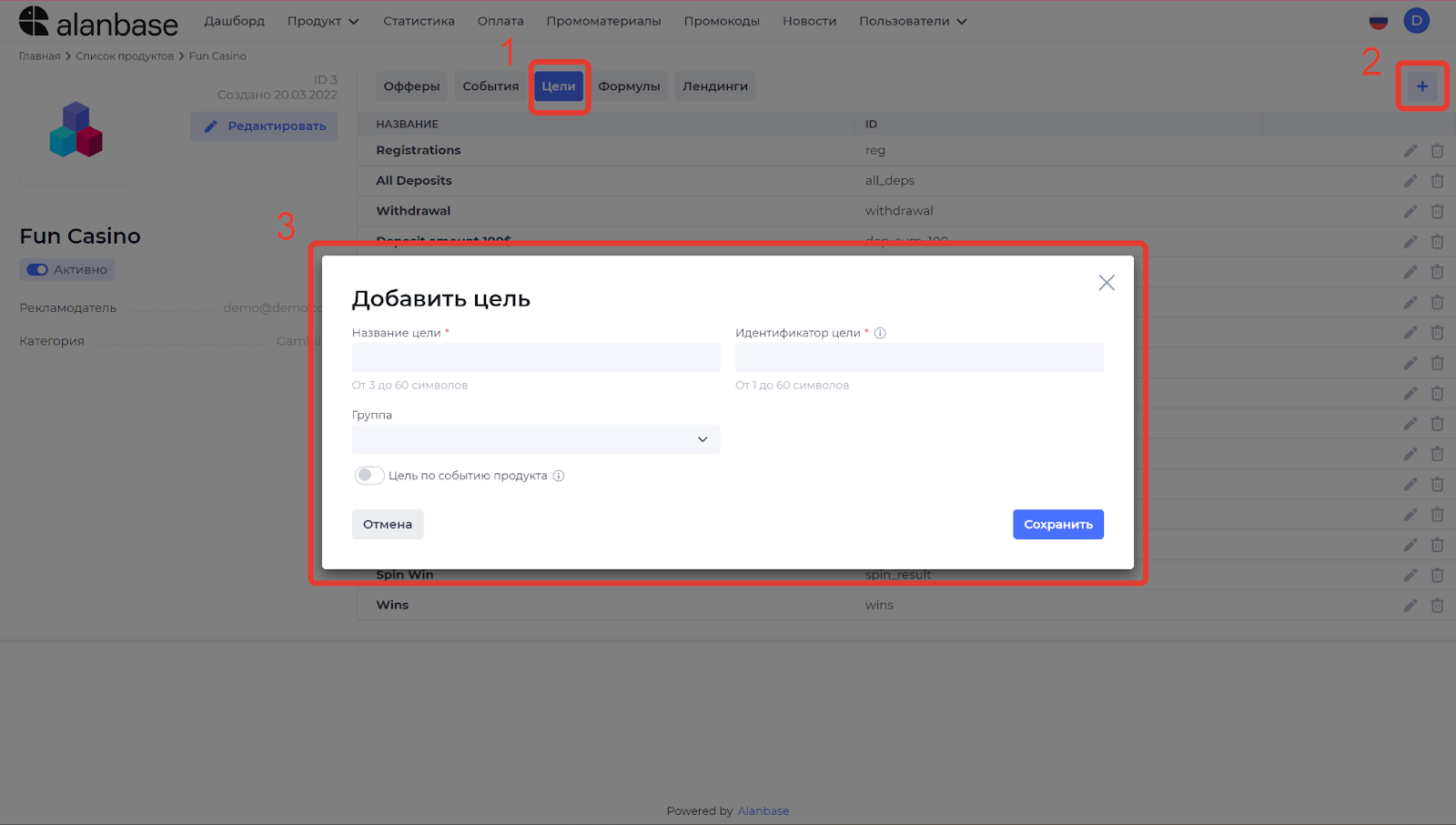Click the user avatar icon in the top right
This screenshot has height=825, width=1456.
click(x=1416, y=20)
